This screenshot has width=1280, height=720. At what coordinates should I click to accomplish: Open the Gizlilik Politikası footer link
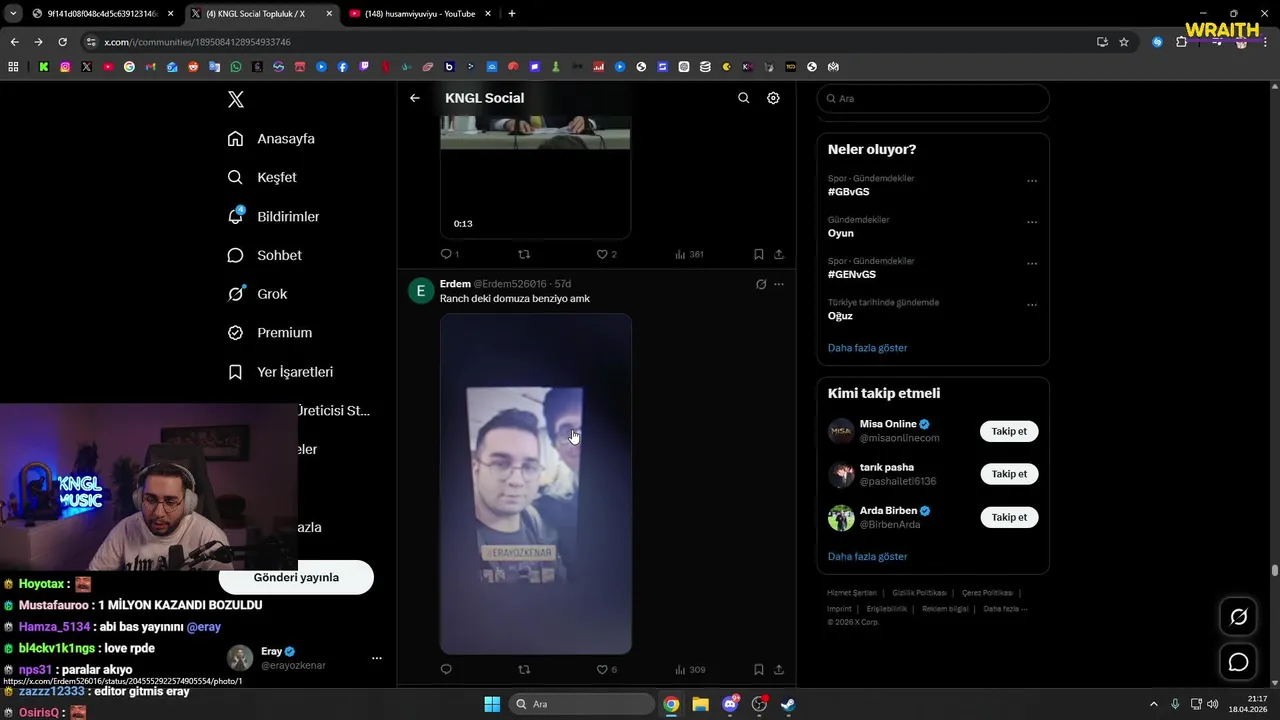(x=919, y=593)
